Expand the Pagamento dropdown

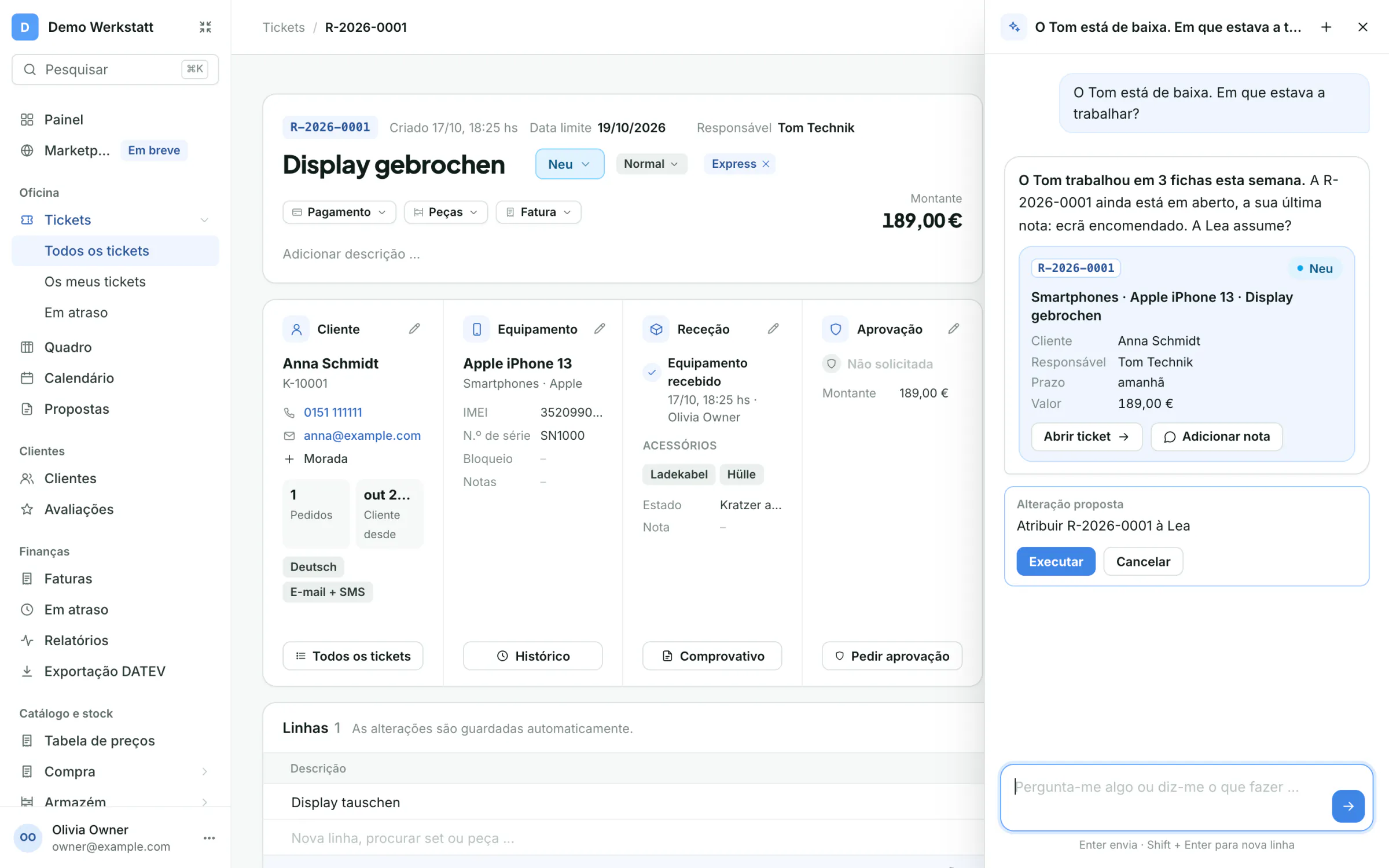point(339,212)
